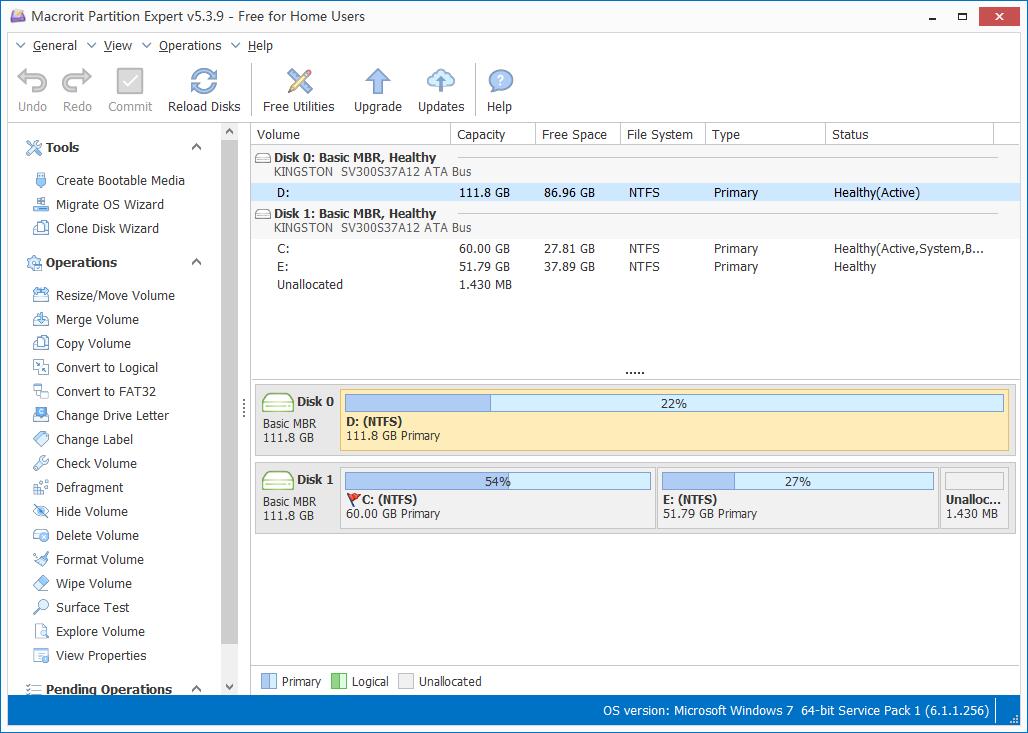This screenshot has height=733, width=1028.
Task: Select the C: partition block on Disk 1
Action: pyautogui.click(x=497, y=506)
